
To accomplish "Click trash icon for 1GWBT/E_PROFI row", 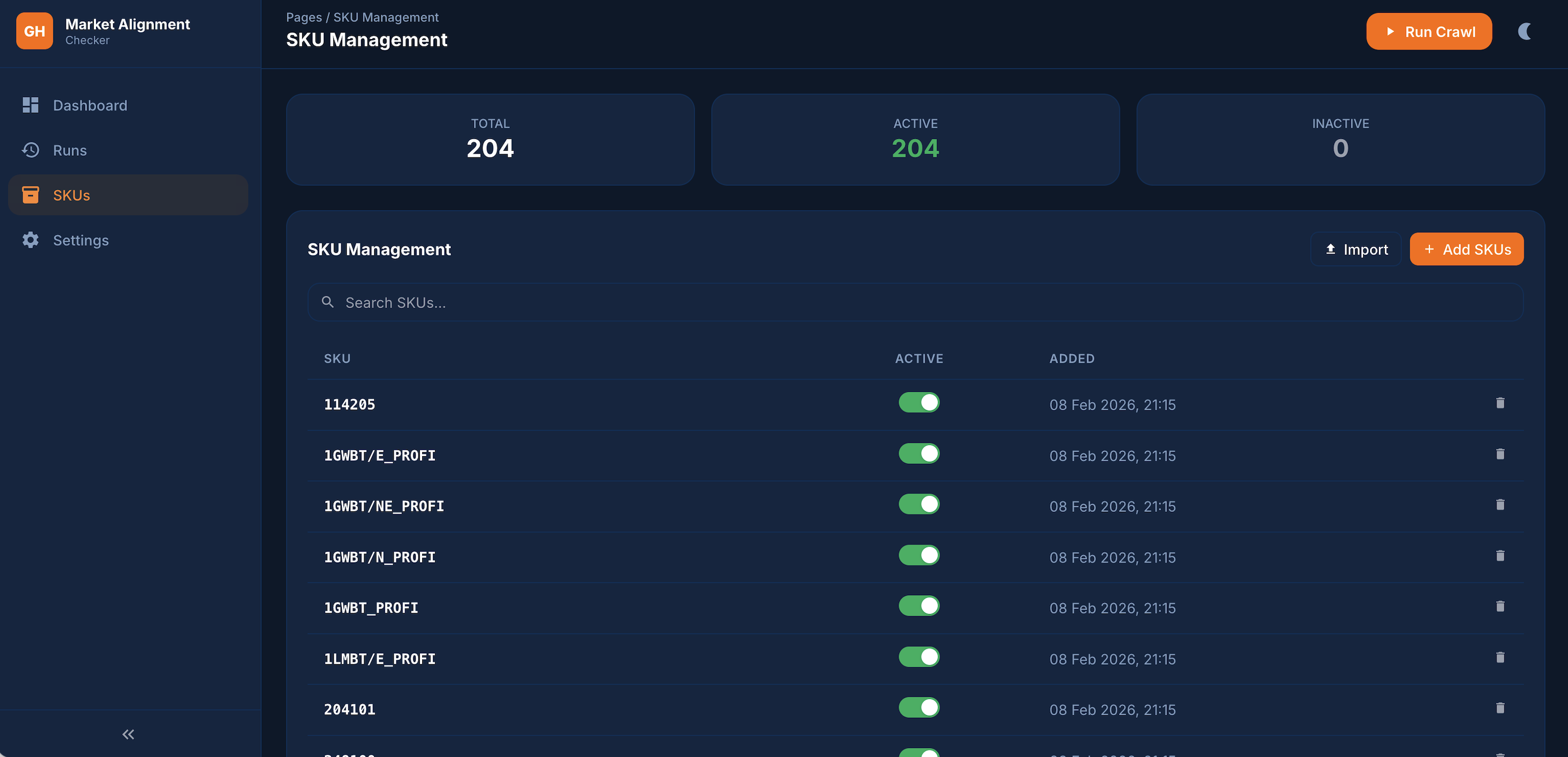I will 1500,454.
